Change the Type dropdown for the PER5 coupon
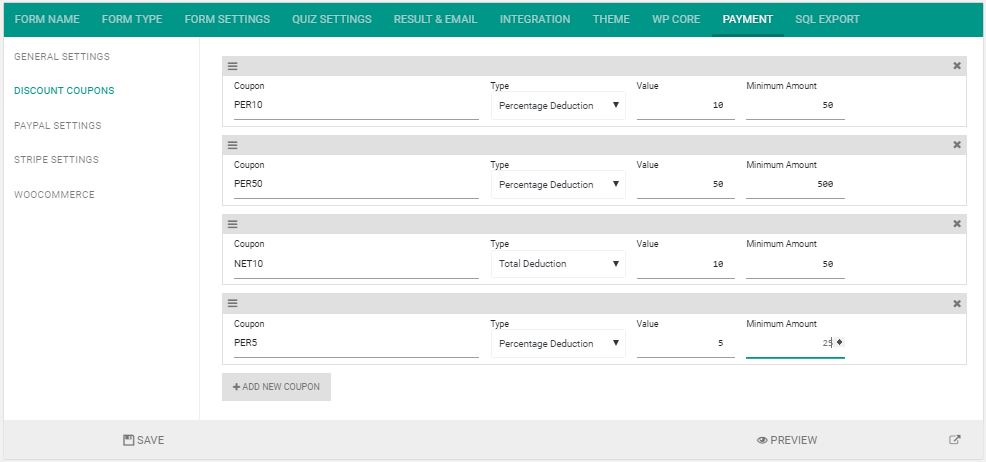Image resolution: width=986 pixels, height=462 pixels. tap(558, 344)
